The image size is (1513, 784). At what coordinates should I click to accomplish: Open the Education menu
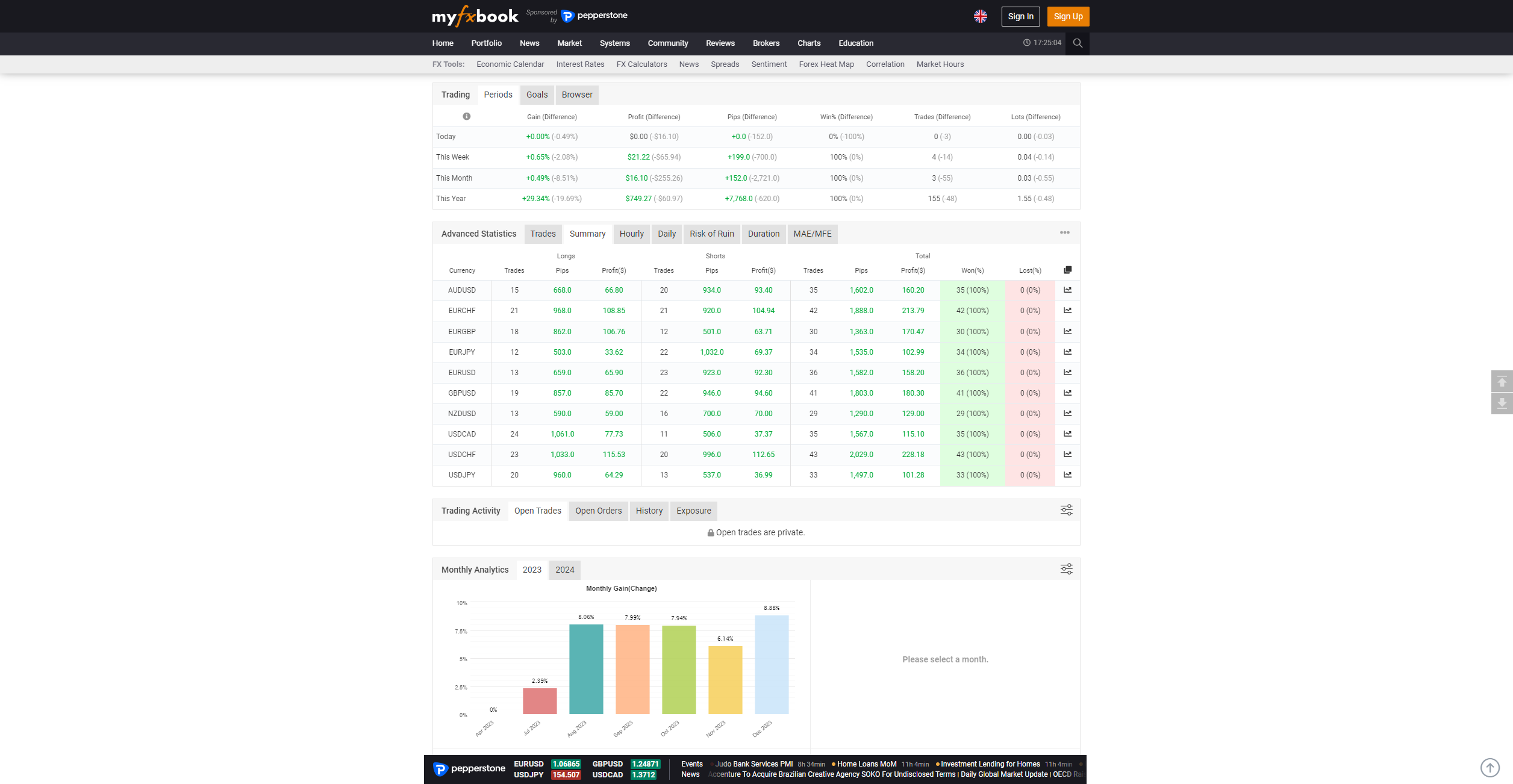click(855, 43)
